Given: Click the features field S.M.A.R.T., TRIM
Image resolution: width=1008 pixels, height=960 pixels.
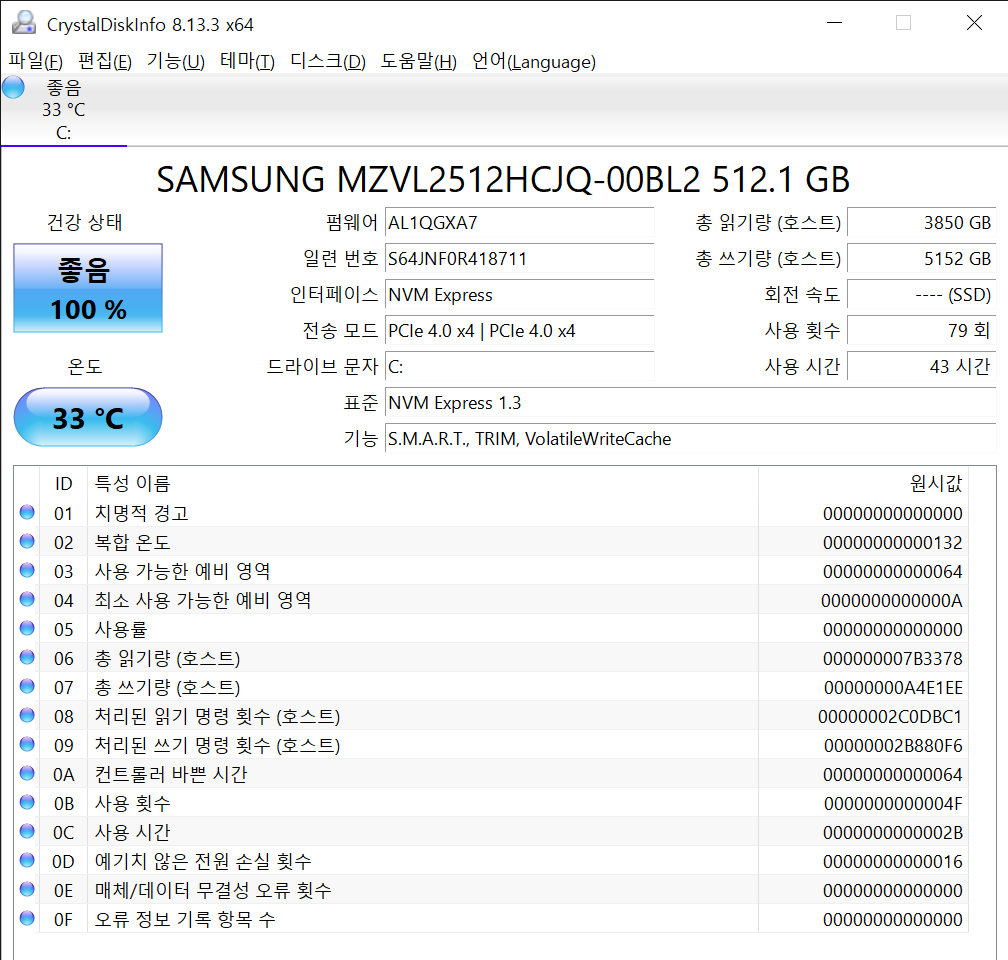Looking at the screenshot, I should pos(690,439).
